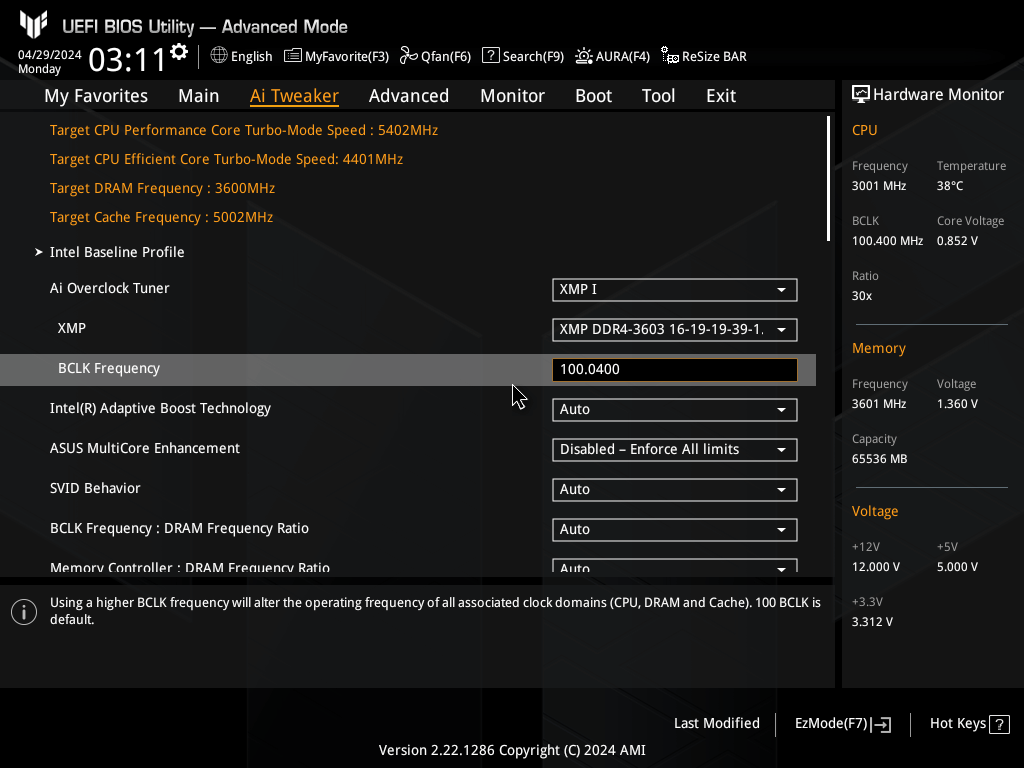
Task: Click the globe language icon
Action: (219, 56)
